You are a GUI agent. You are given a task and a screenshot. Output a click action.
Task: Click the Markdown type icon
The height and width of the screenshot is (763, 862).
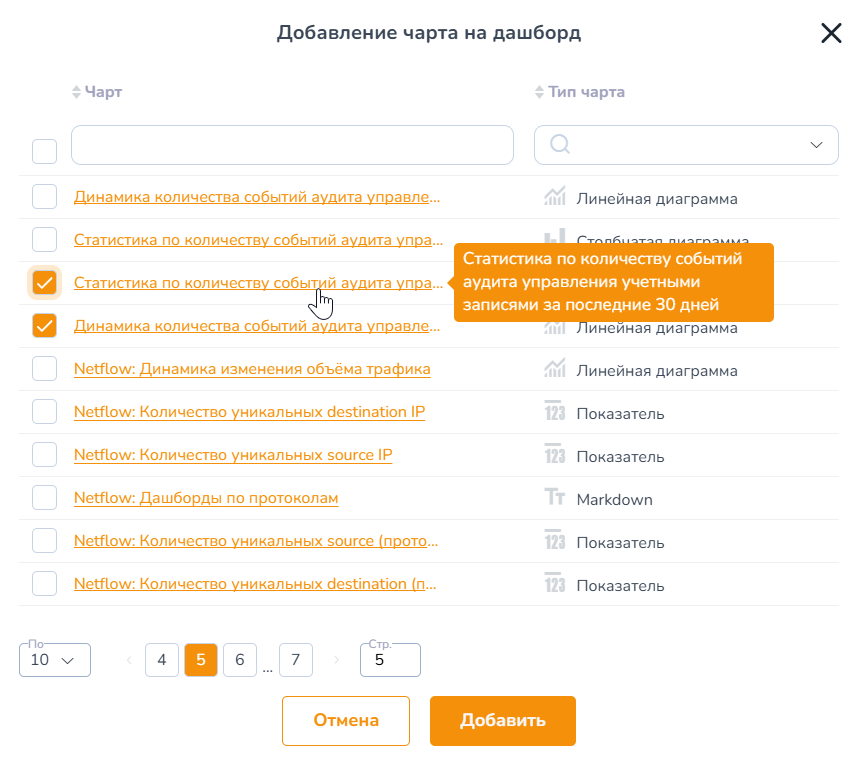tap(555, 497)
